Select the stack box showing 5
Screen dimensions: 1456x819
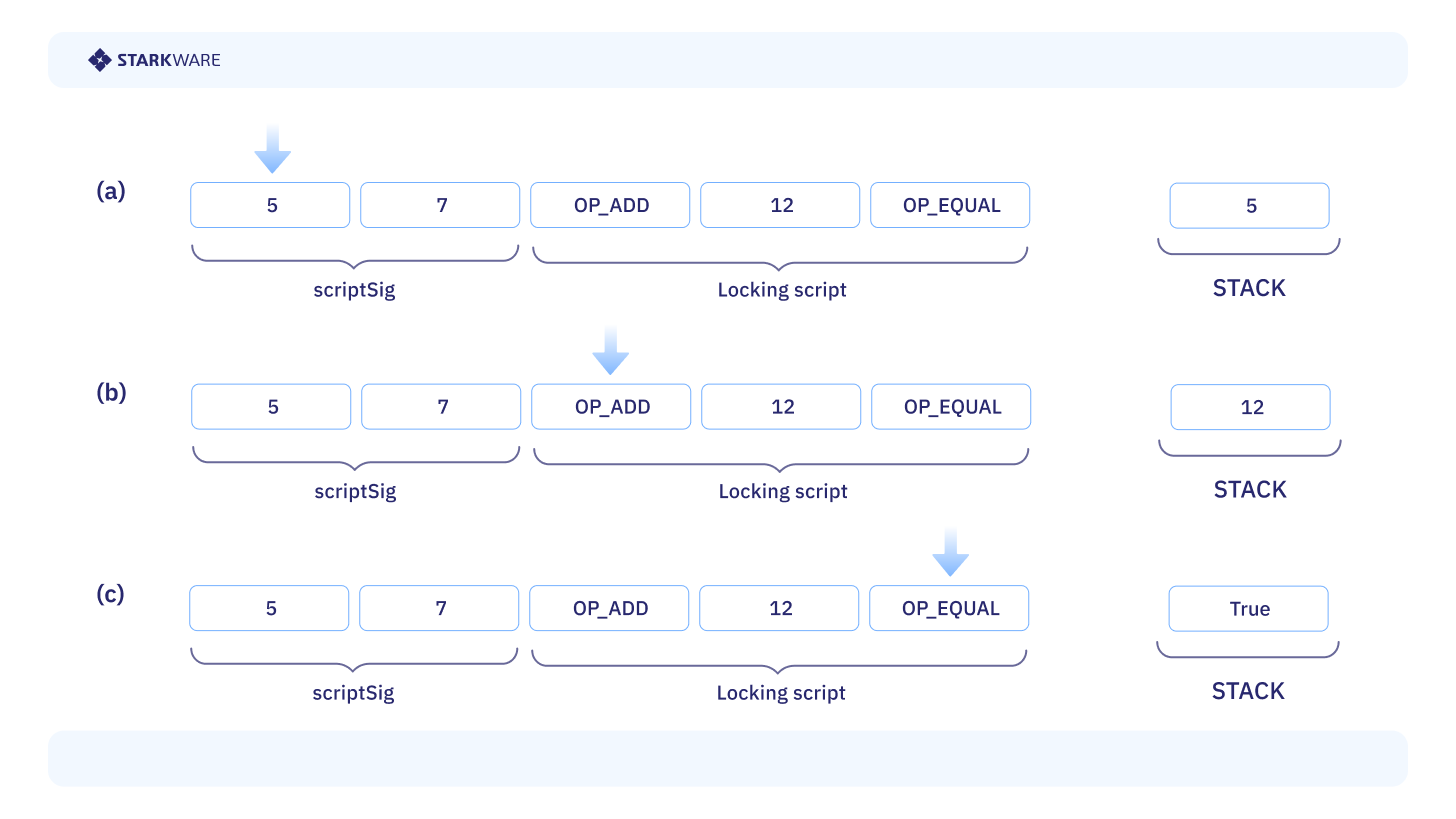pyautogui.click(x=1249, y=206)
